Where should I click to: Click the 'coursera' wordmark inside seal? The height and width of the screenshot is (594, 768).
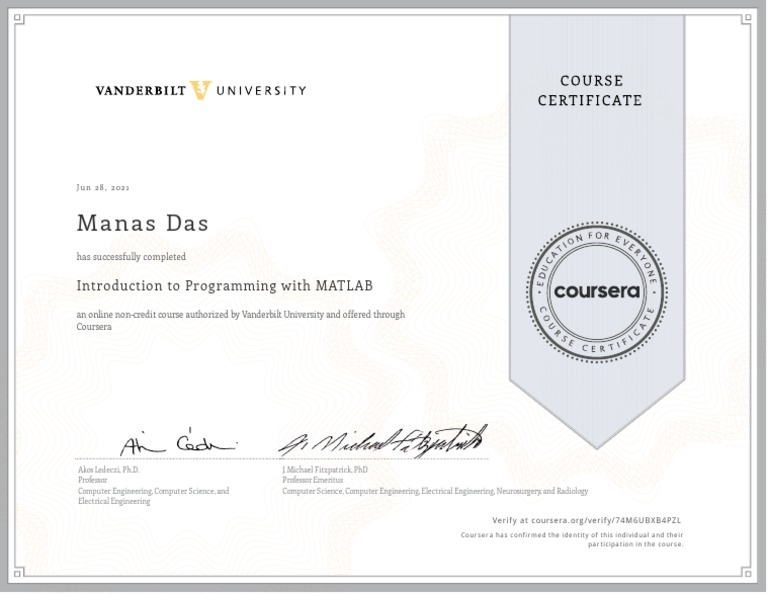[597, 292]
